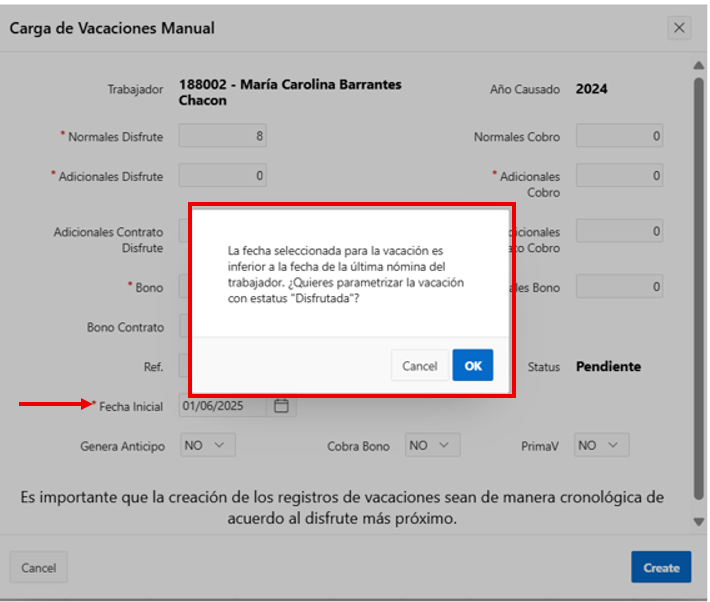
Task: Expand the Genera Anticipo dropdown
Action: point(207,445)
